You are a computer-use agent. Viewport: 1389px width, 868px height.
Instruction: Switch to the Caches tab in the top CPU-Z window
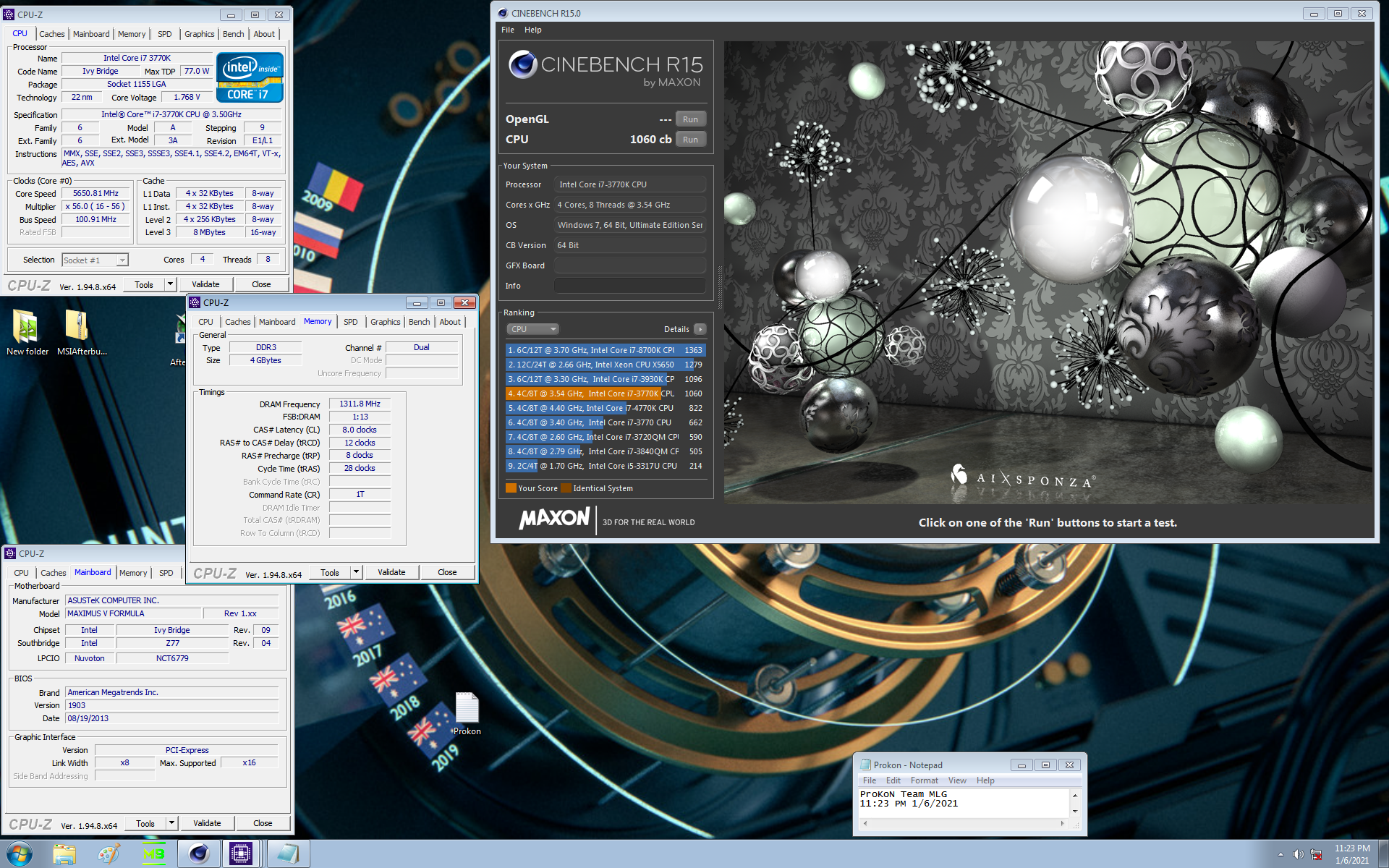52,34
